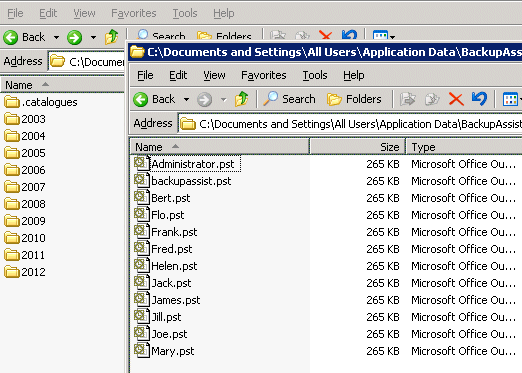The height and width of the screenshot is (373, 522).
Task: Select Administrator.pst file icon
Action: coord(142,164)
